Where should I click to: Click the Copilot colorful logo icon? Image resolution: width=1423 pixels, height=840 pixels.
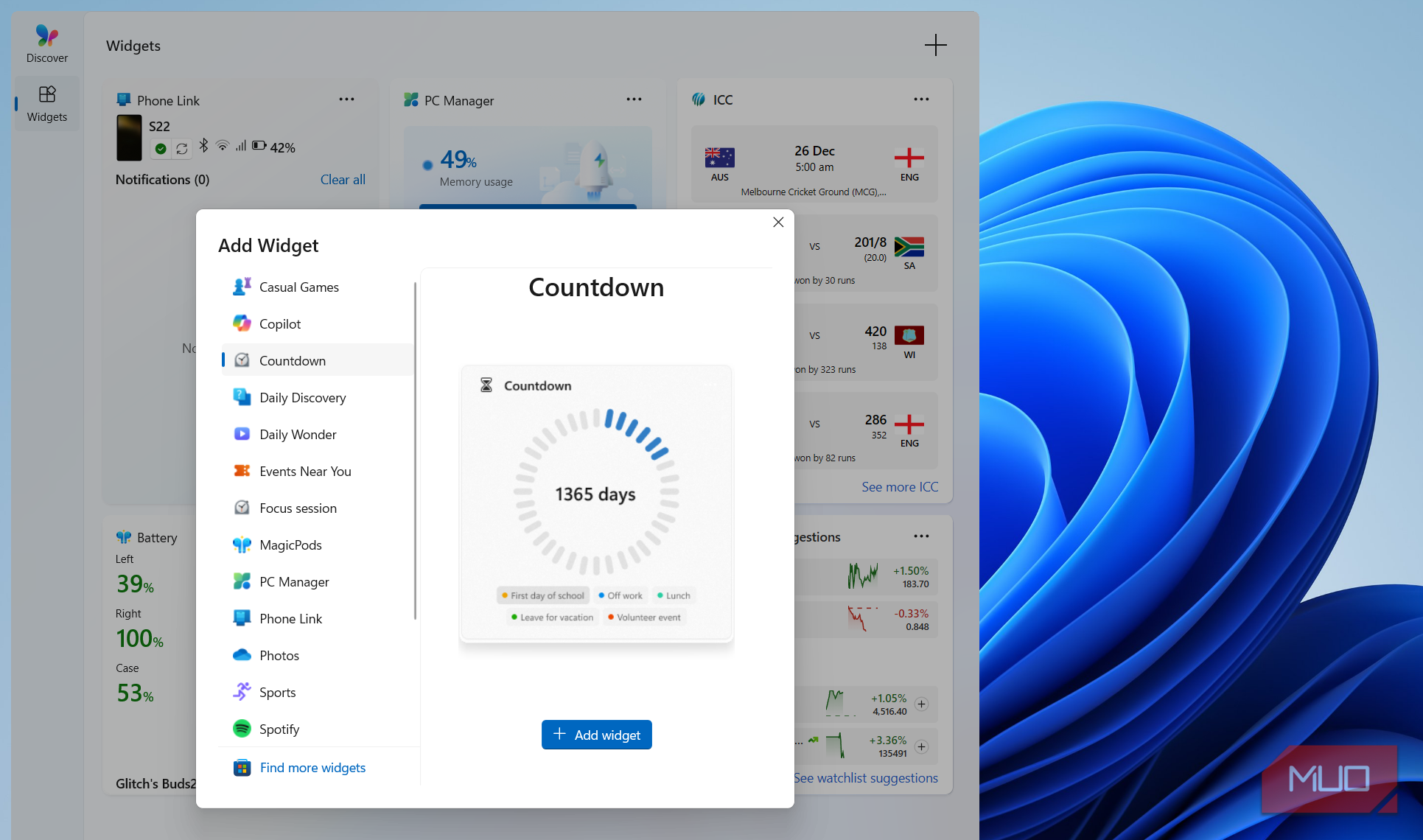point(242,323)
